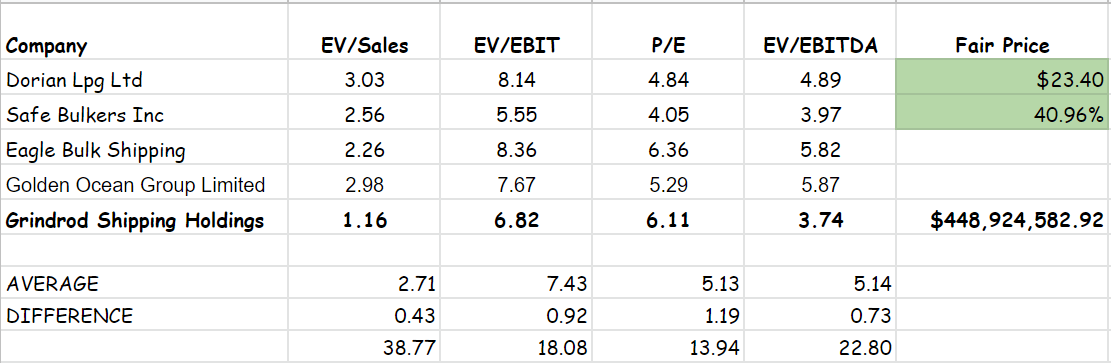
Task: Click the Fair Price header cell
Action: pos(1002,32)
